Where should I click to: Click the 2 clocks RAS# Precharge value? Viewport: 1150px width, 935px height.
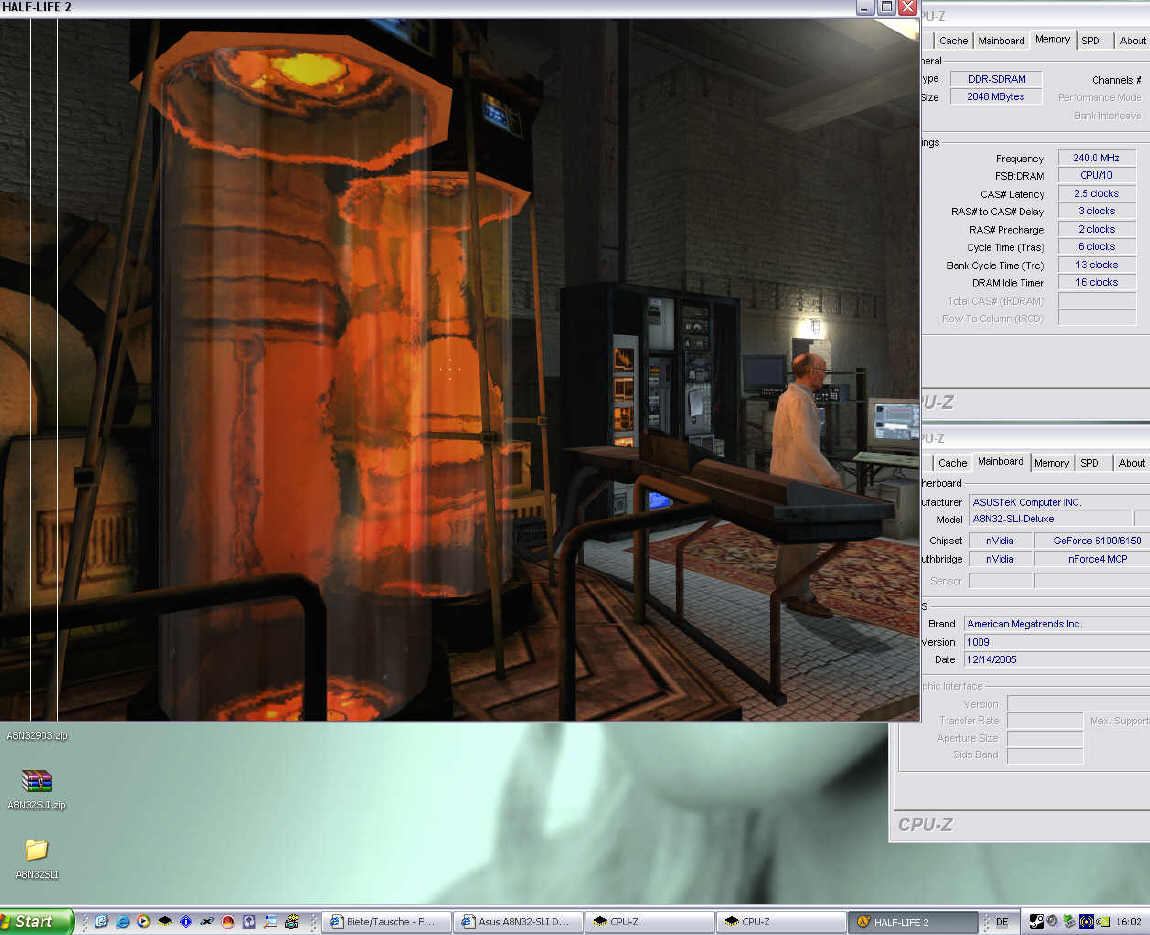1096,229
